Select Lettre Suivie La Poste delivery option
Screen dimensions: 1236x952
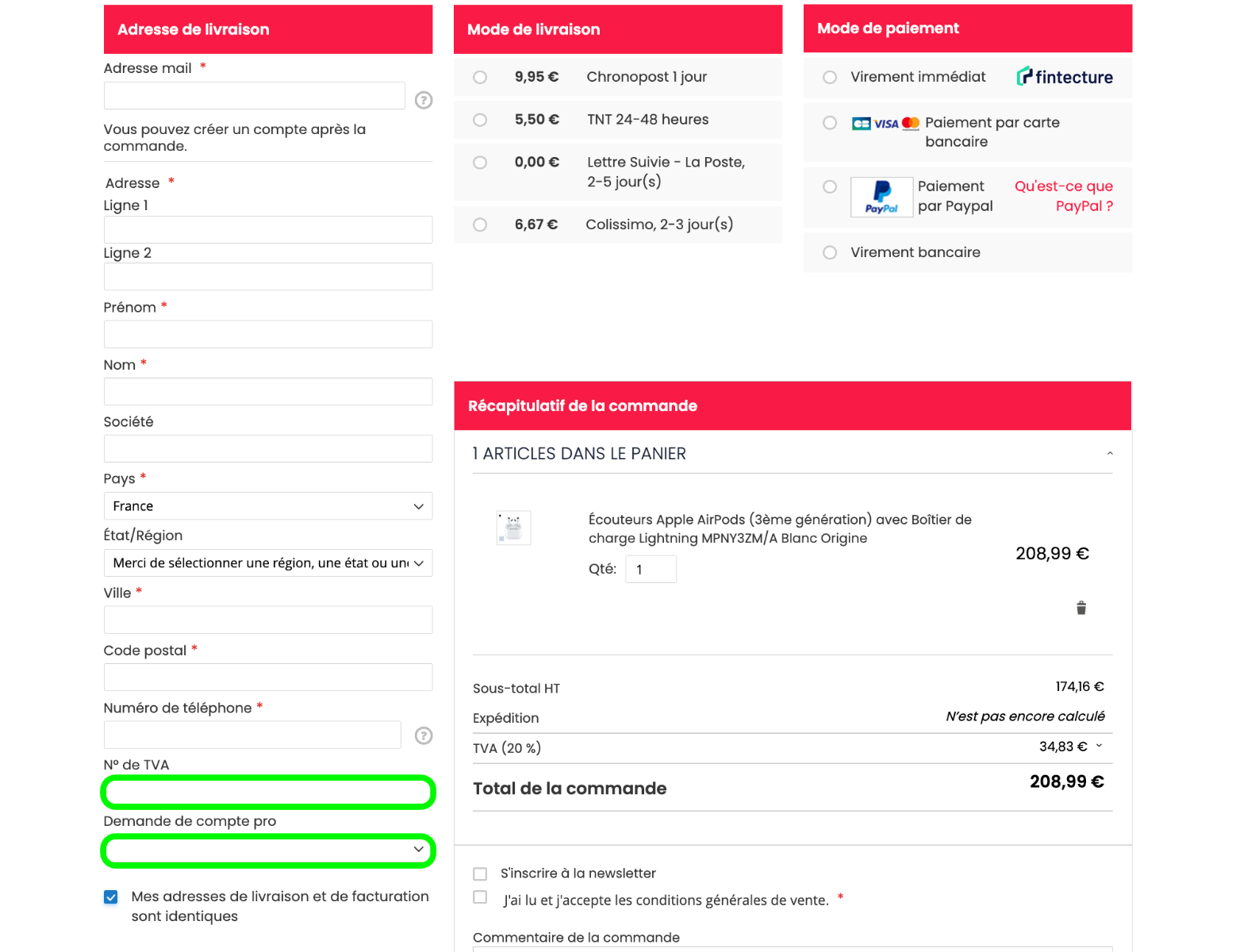480,163
